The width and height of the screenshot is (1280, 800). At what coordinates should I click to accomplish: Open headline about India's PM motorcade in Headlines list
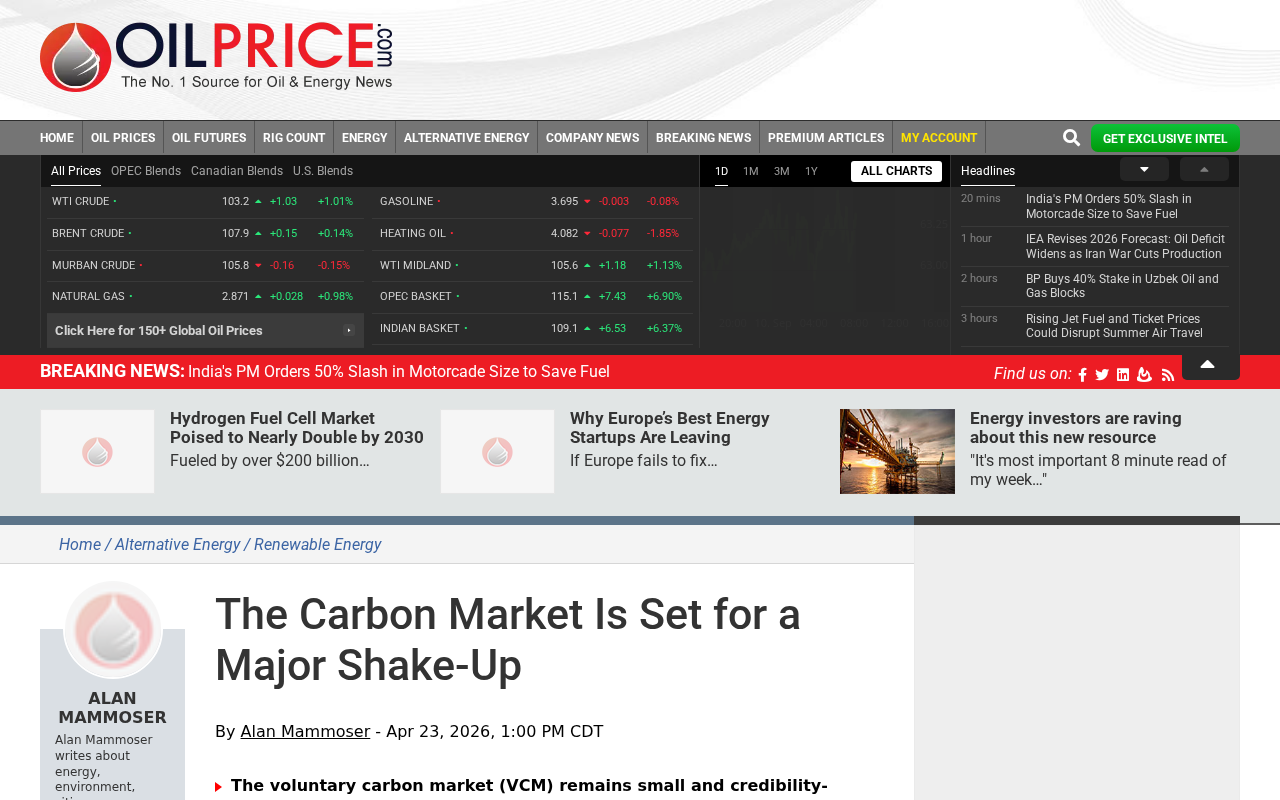point(1109,207)
